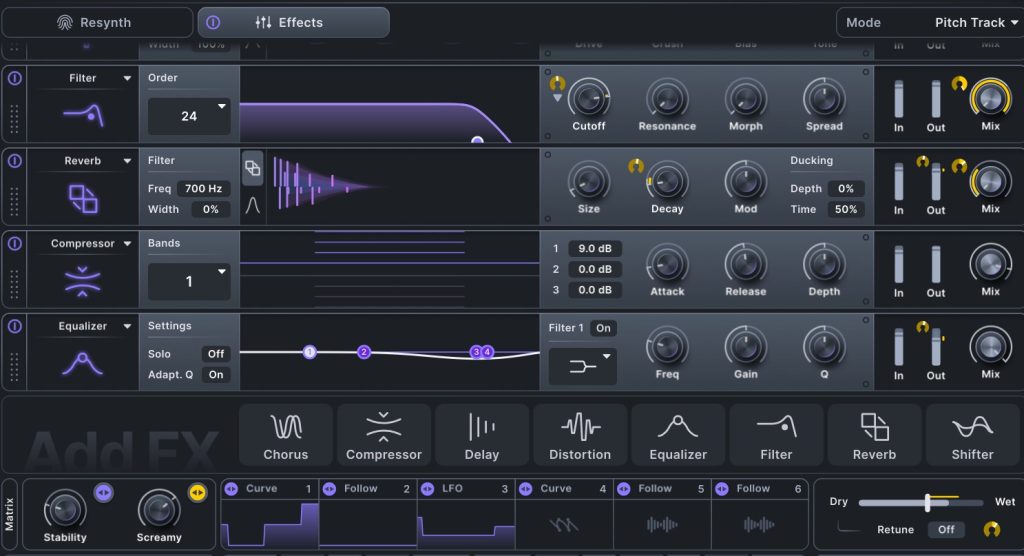This screenshot has width=1024, height=556.
Task: Select EQ band node 2 on curve
Action: tap(364, 352)
